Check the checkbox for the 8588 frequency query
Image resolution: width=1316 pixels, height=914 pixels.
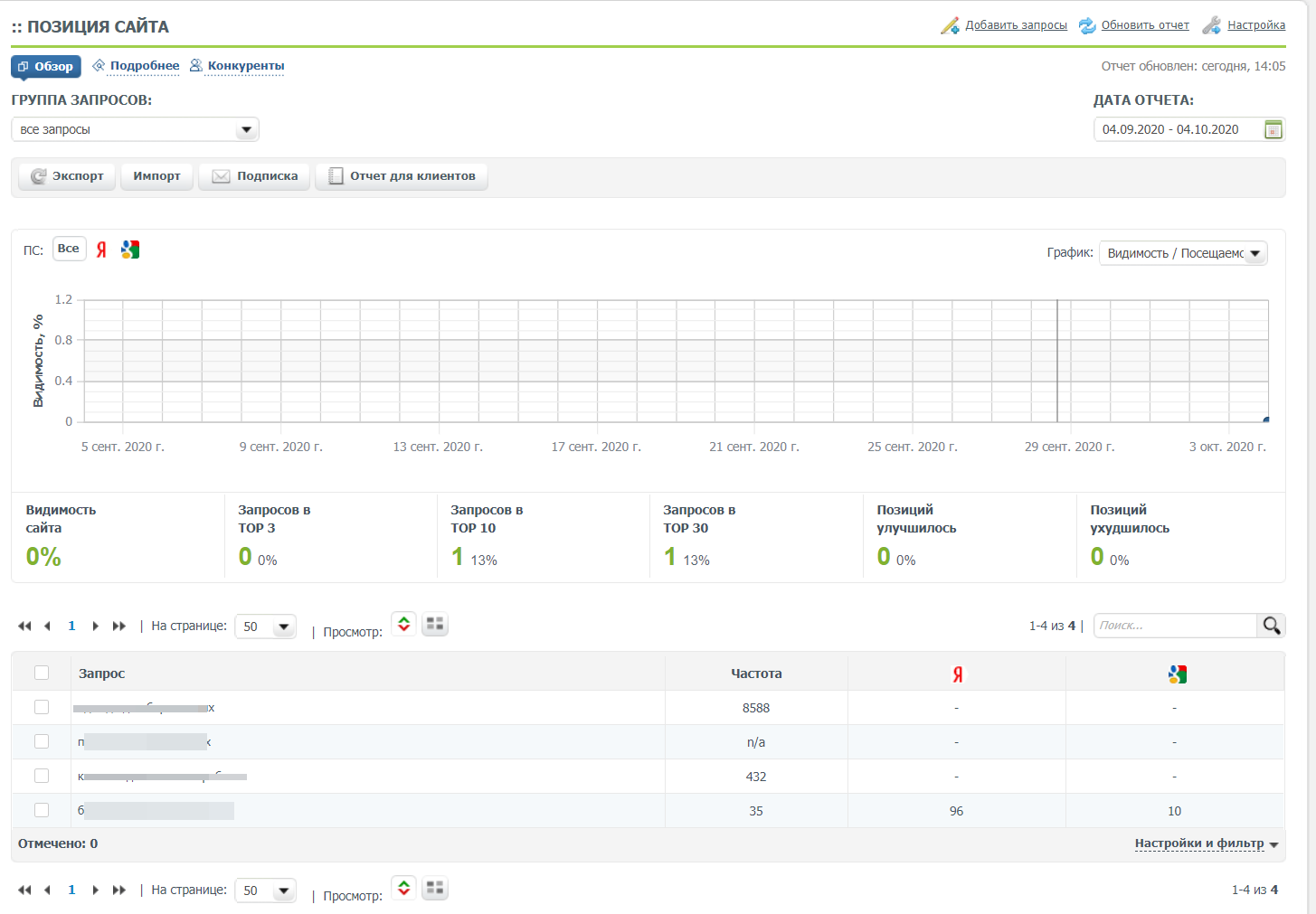coord(42,707)
